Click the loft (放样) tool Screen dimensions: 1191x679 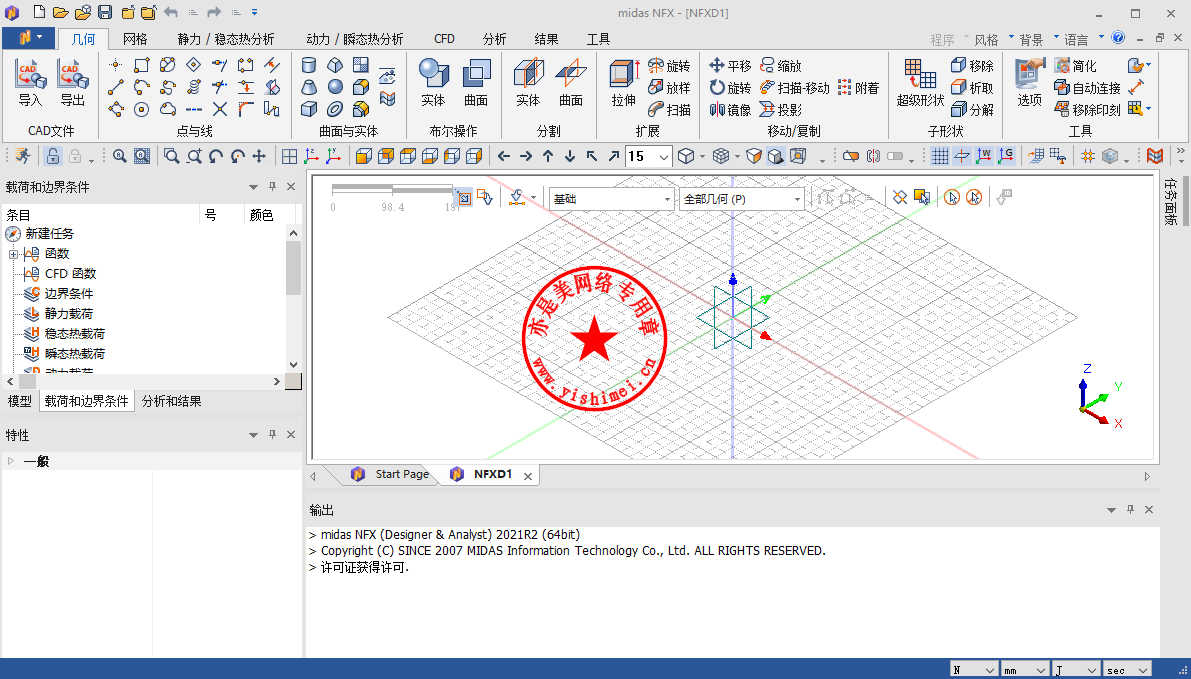669,88
